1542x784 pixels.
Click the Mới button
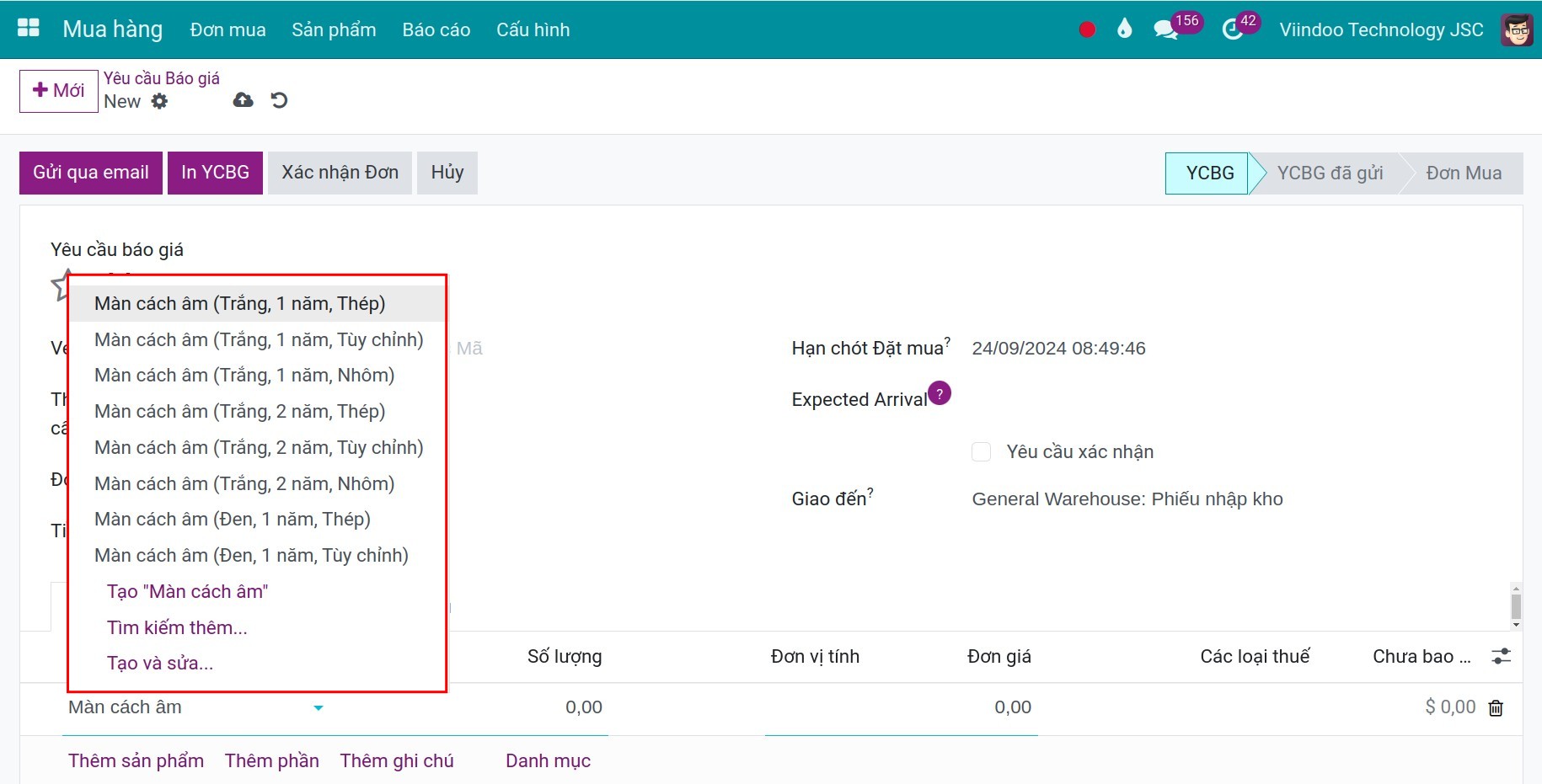point(59,91)
